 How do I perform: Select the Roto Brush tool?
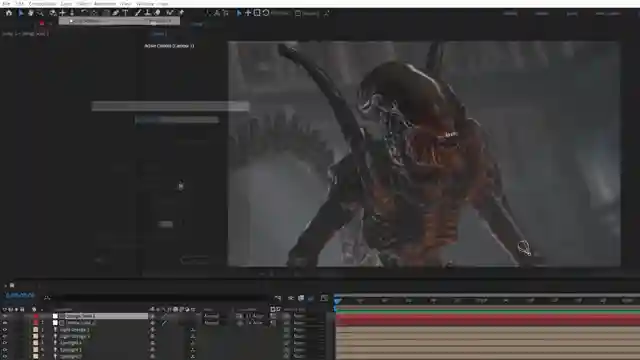tap(170, 13)
